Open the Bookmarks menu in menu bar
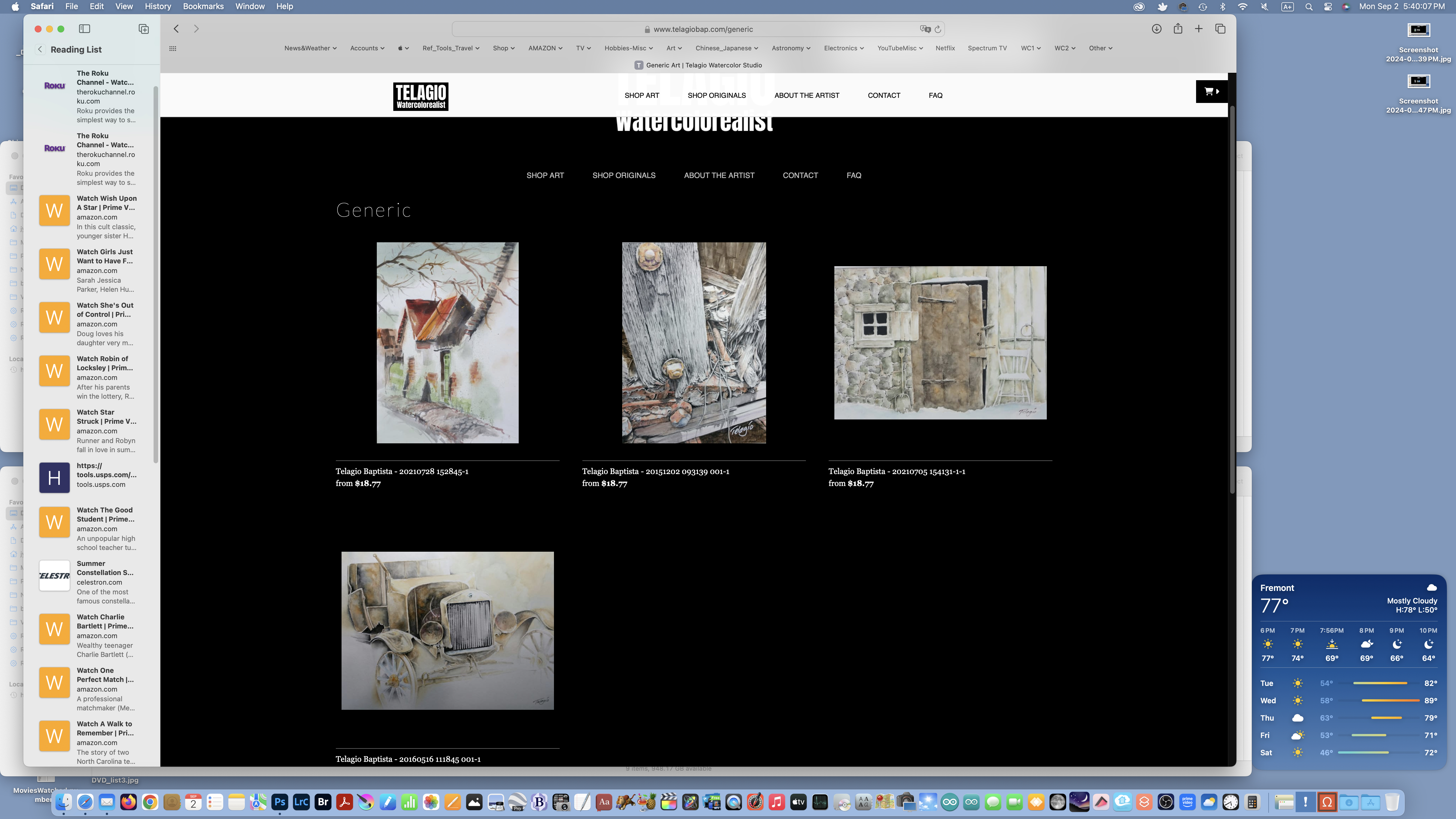This screenshot has height=819, width=1456. point(203,6)
